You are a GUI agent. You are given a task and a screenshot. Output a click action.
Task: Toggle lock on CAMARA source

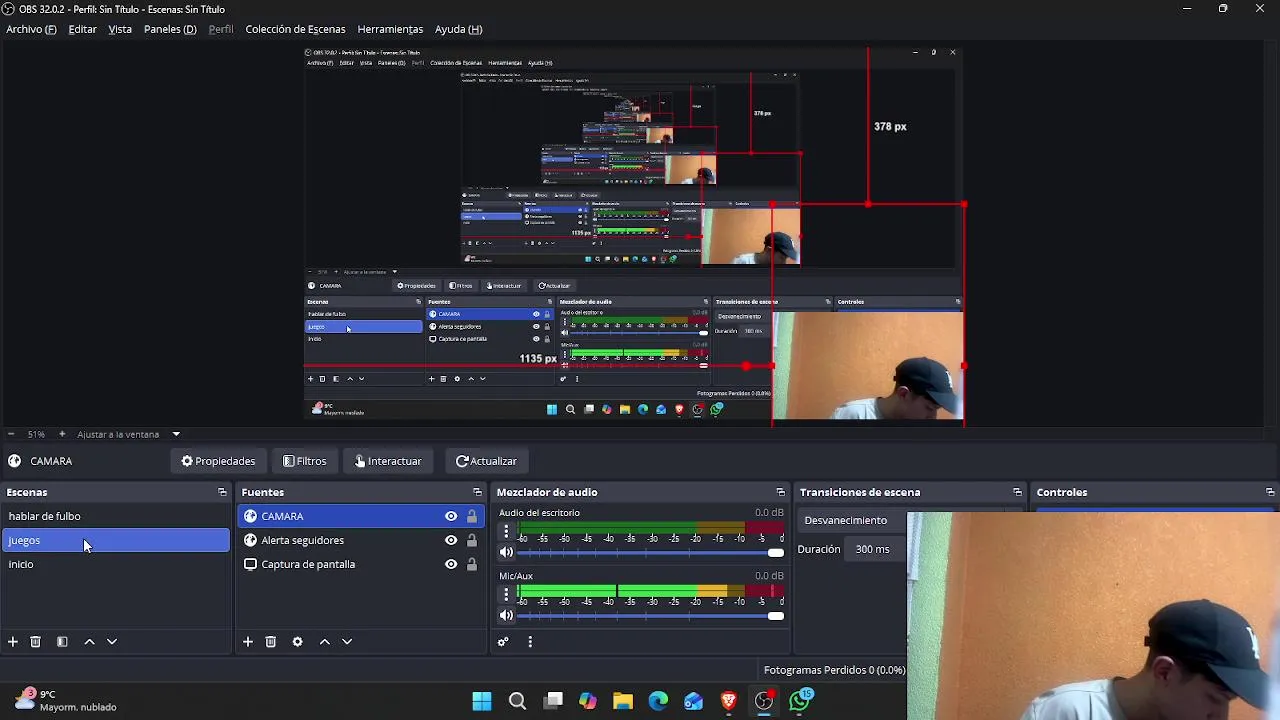coord(472,516)
